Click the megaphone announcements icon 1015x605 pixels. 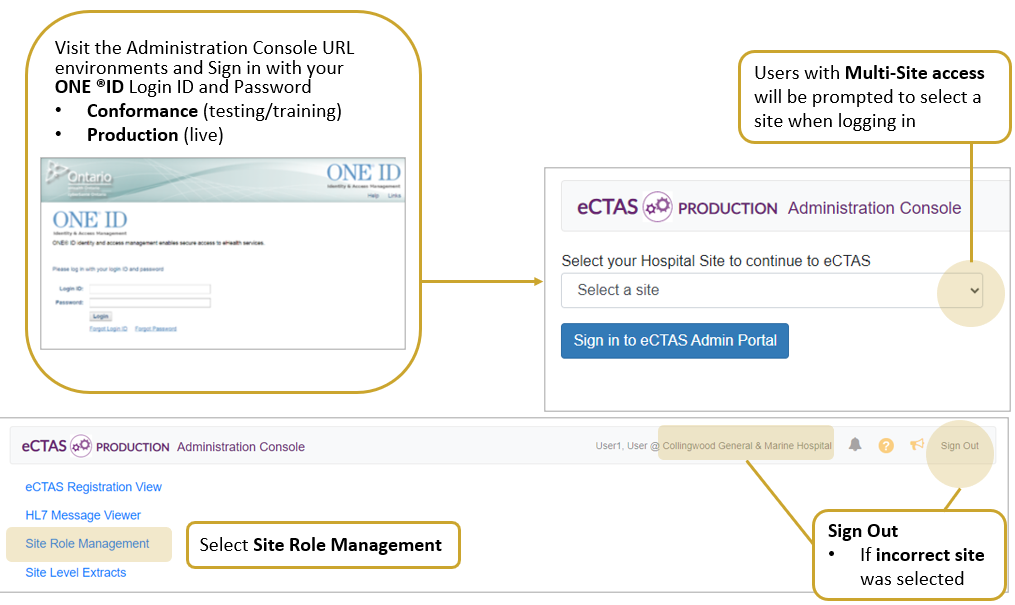pyautogui.click(x=916, y=445)
